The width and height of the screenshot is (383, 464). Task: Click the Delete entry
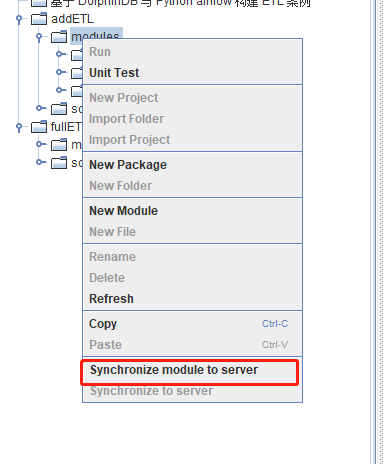(192, 278)
